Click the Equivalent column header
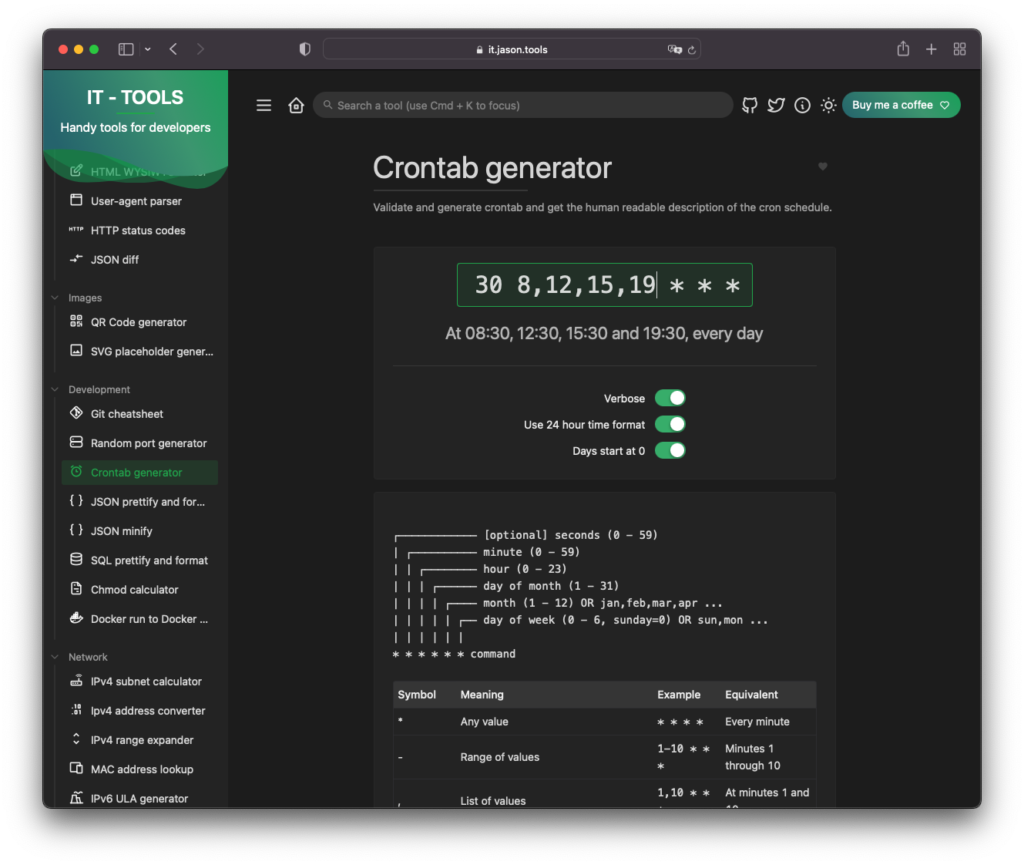1024x865 pixels. click(x=751, y=695)
